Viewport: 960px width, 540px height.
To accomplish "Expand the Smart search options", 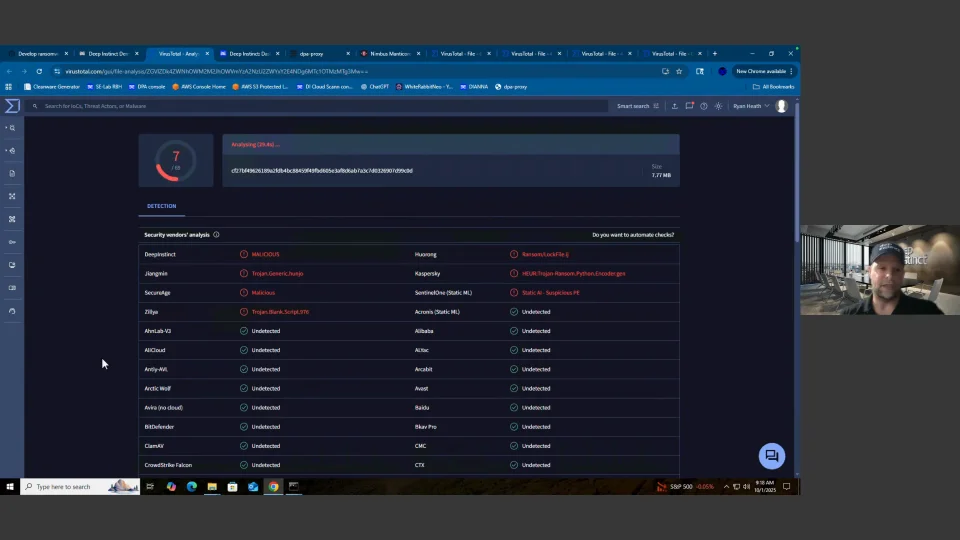I will coord(638,106).
